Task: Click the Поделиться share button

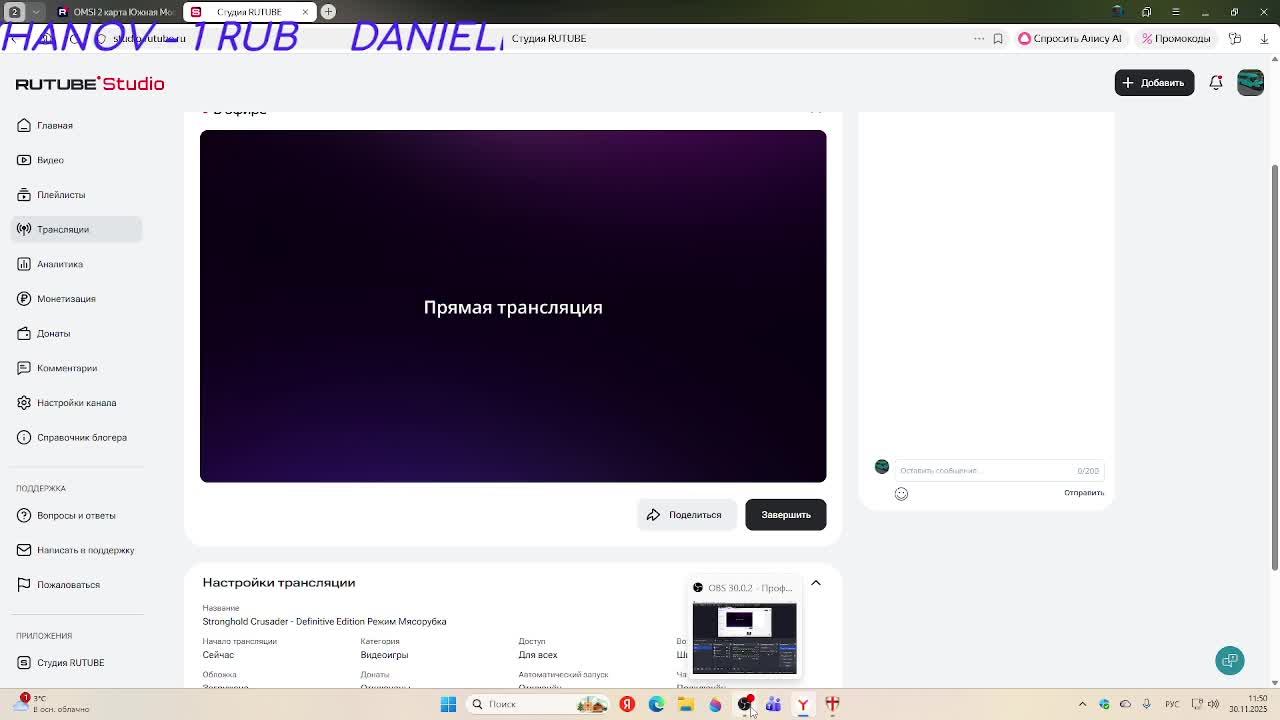Action: pyautogui.click(x=685, y=515)
